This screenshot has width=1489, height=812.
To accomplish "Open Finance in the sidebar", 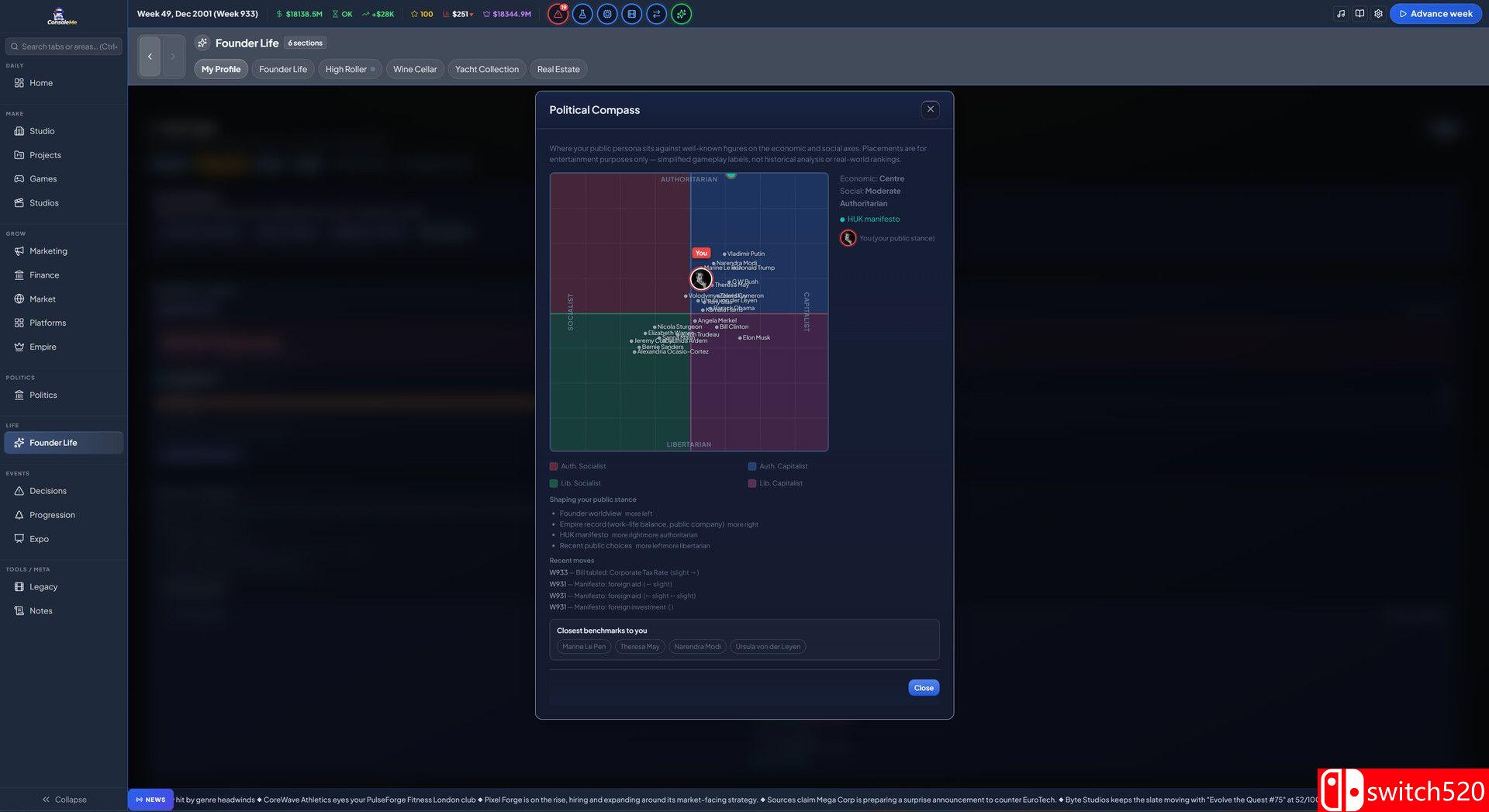I will click(x=64, y=275).
